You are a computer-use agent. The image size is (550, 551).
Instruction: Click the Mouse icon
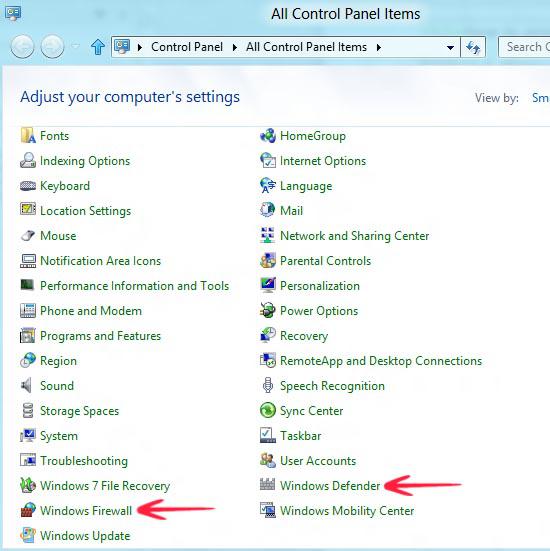tap(28, 235)
